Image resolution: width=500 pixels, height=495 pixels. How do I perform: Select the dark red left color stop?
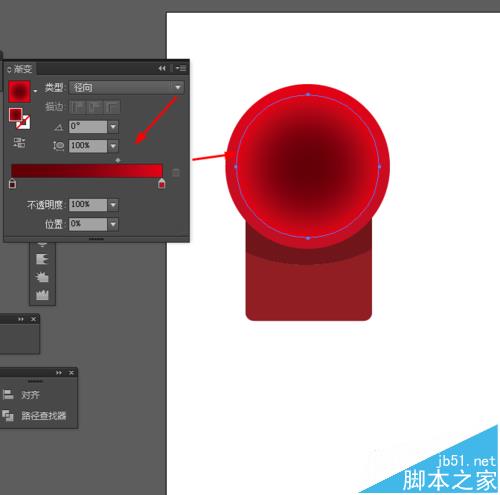(x=12, y=183)
